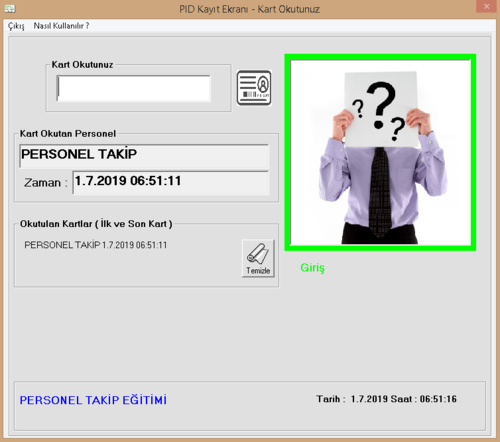Click the PERSONEL TAKİP name field

click(144, 156)
